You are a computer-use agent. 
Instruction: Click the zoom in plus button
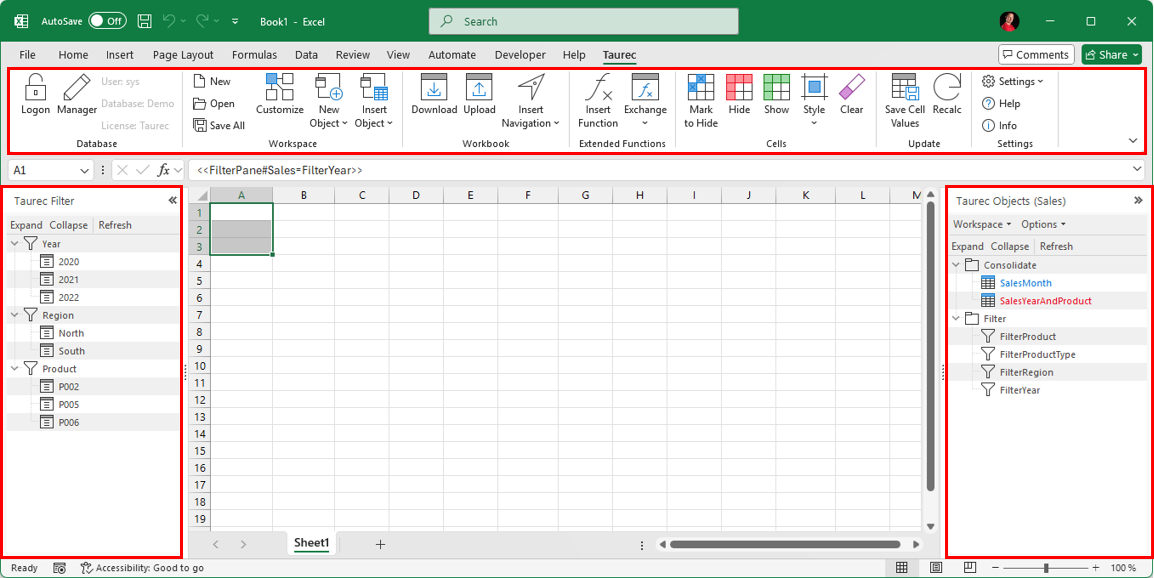pyautogui.click(x=1095, y=568)
